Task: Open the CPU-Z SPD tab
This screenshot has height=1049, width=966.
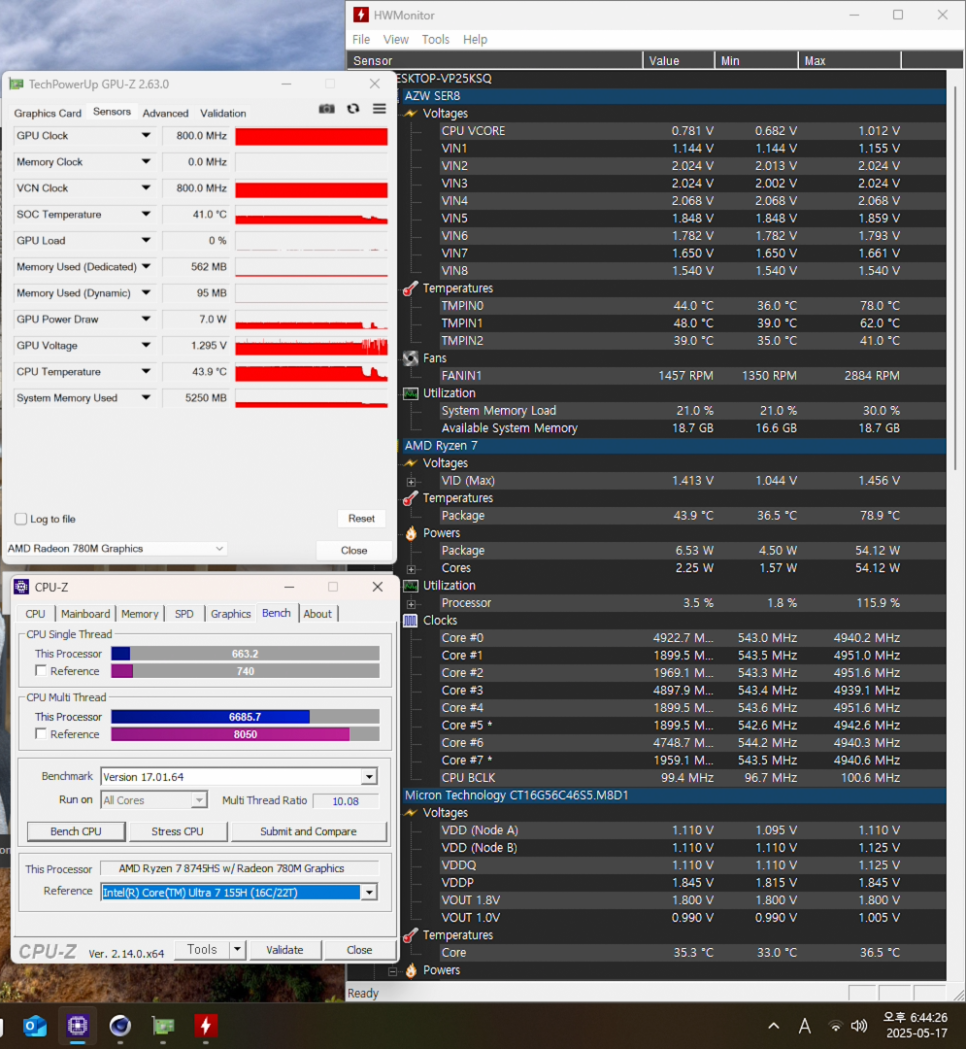Action: [x=184, y=613]
